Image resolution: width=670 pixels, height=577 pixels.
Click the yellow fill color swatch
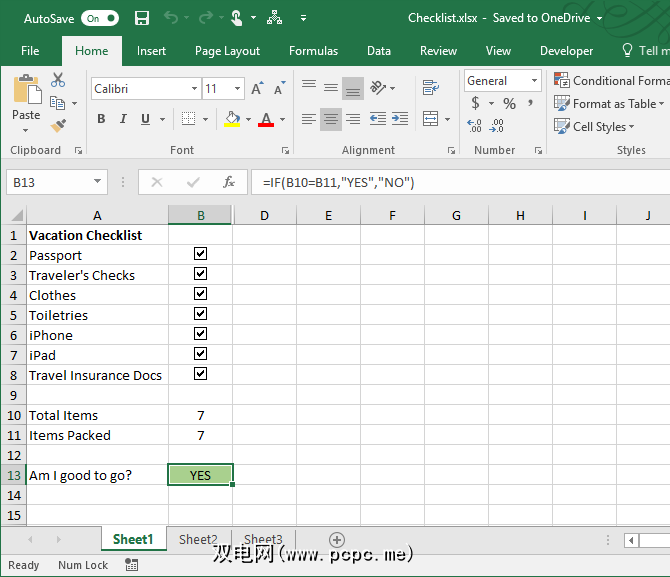point(232,120)
